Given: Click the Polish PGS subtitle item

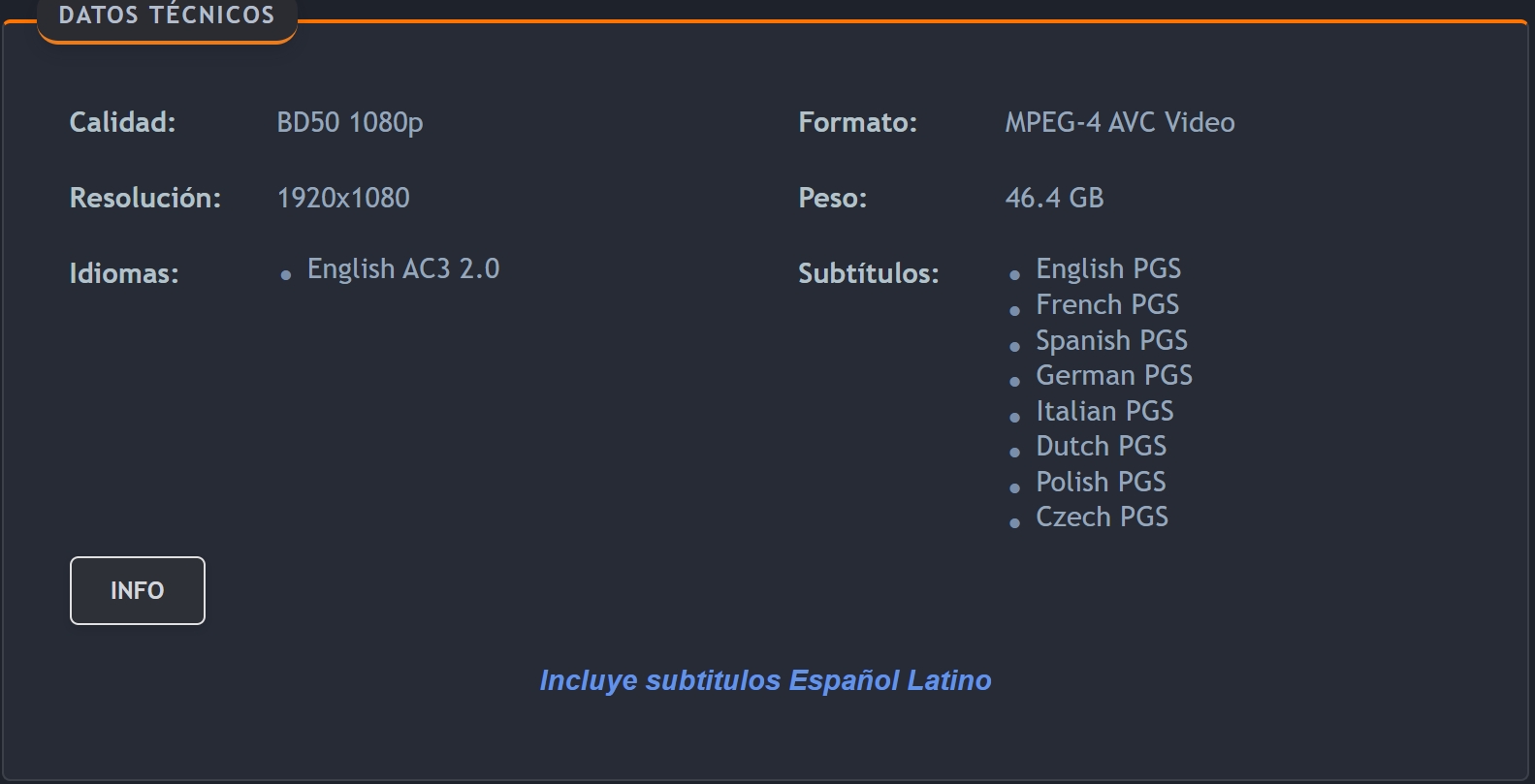Looking at the screenshot, I should point(1101,482).
